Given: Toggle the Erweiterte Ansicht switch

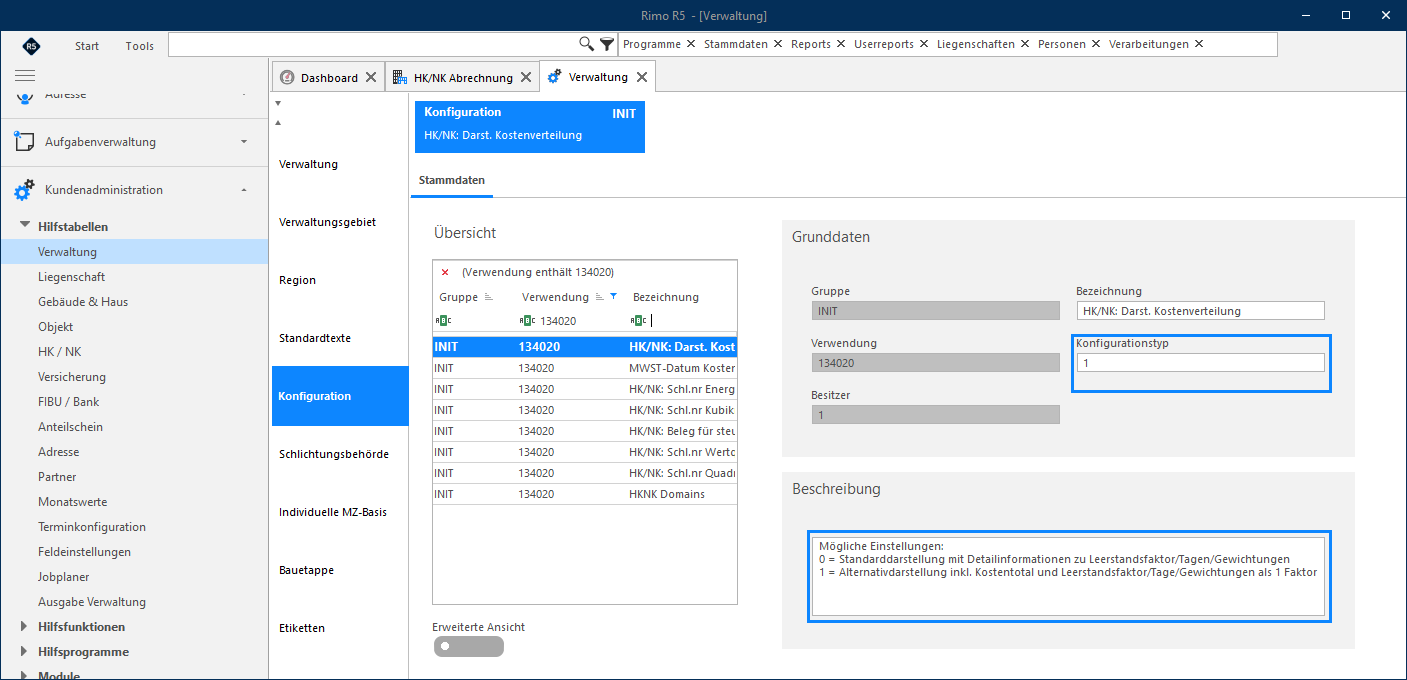Looking at the screenshot, I should pos(468,646).
